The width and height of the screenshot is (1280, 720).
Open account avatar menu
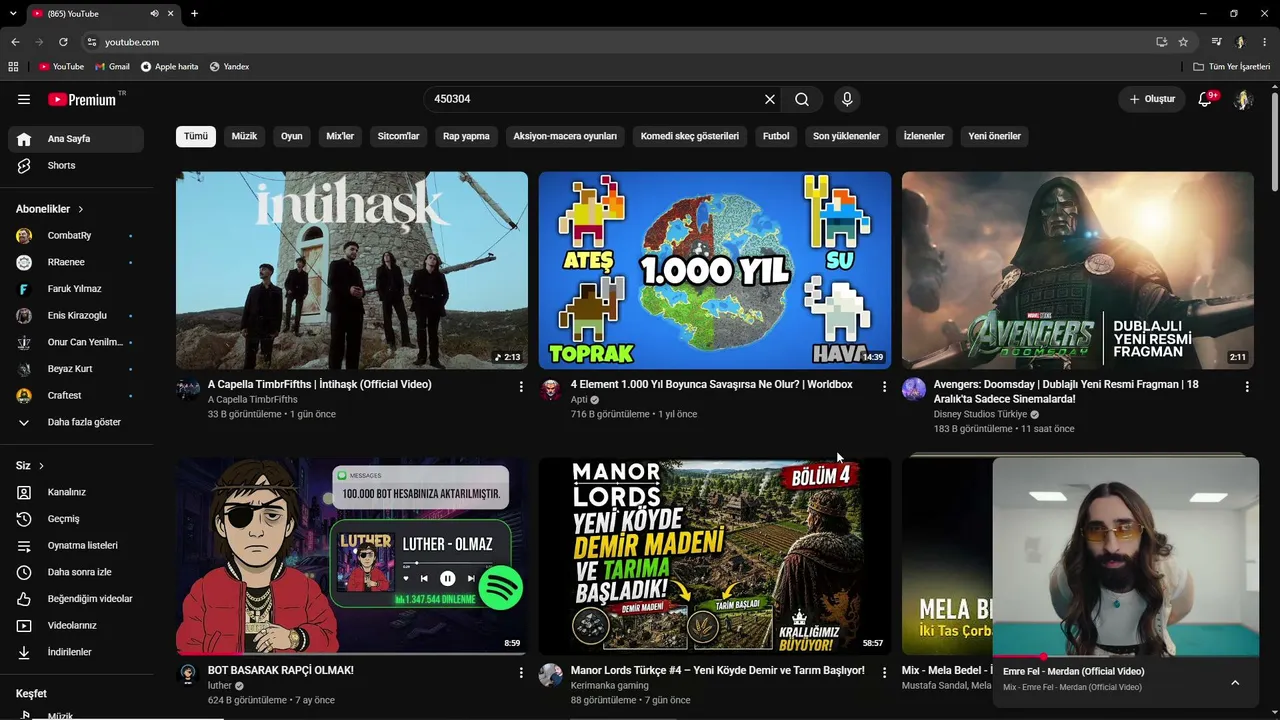click(x=1243, y=99)
